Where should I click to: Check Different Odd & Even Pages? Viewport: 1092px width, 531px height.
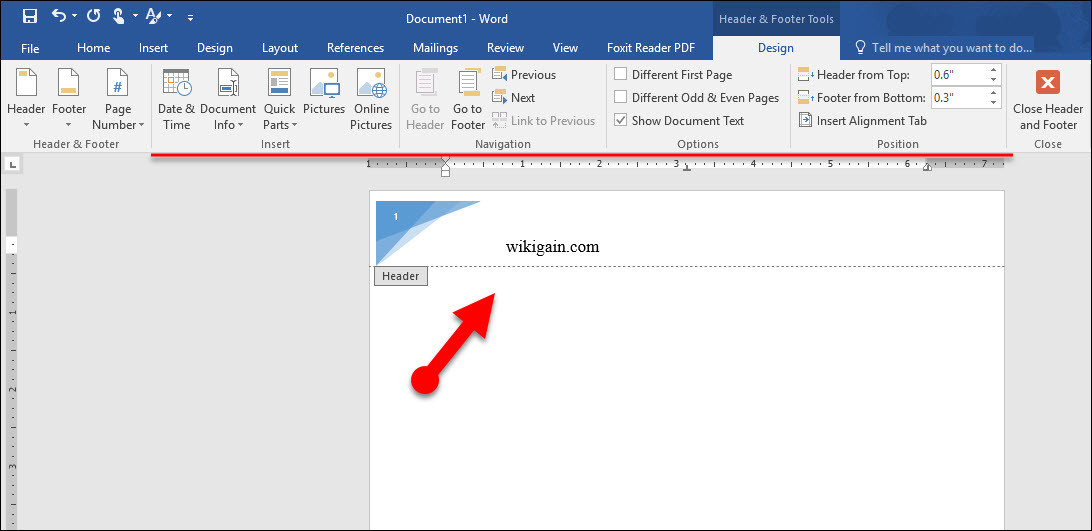[x=621, y=98]
